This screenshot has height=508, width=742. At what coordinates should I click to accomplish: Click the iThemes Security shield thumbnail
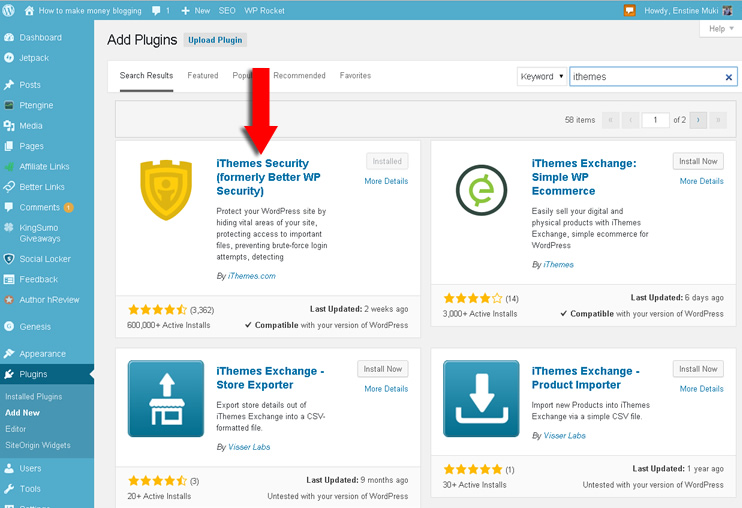coord(166,190)
